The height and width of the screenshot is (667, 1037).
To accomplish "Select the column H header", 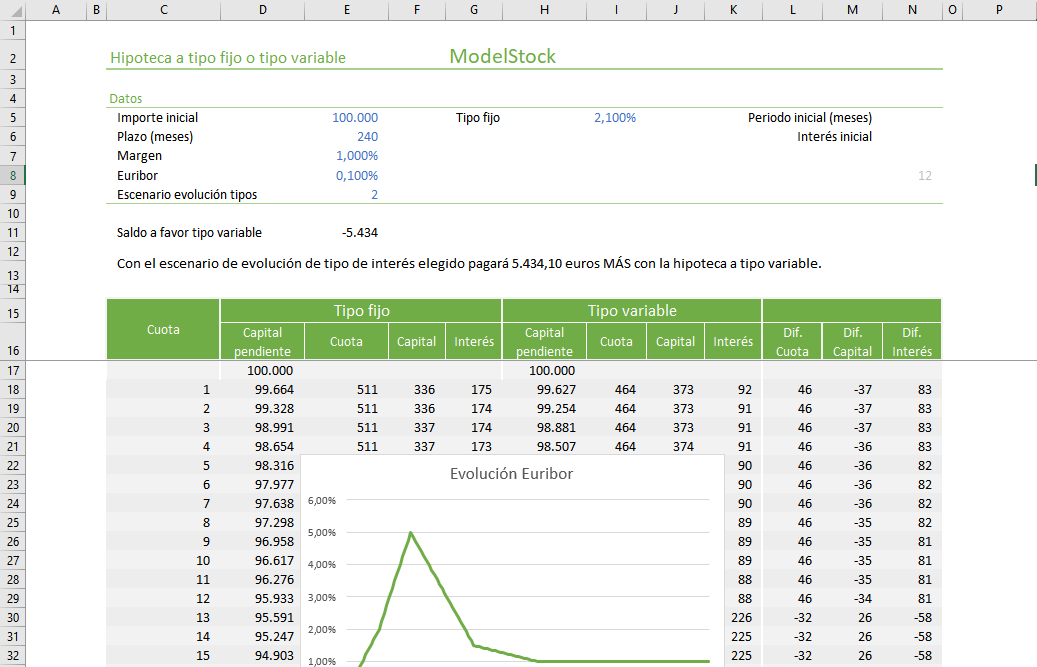I will (x=543, y=9).
